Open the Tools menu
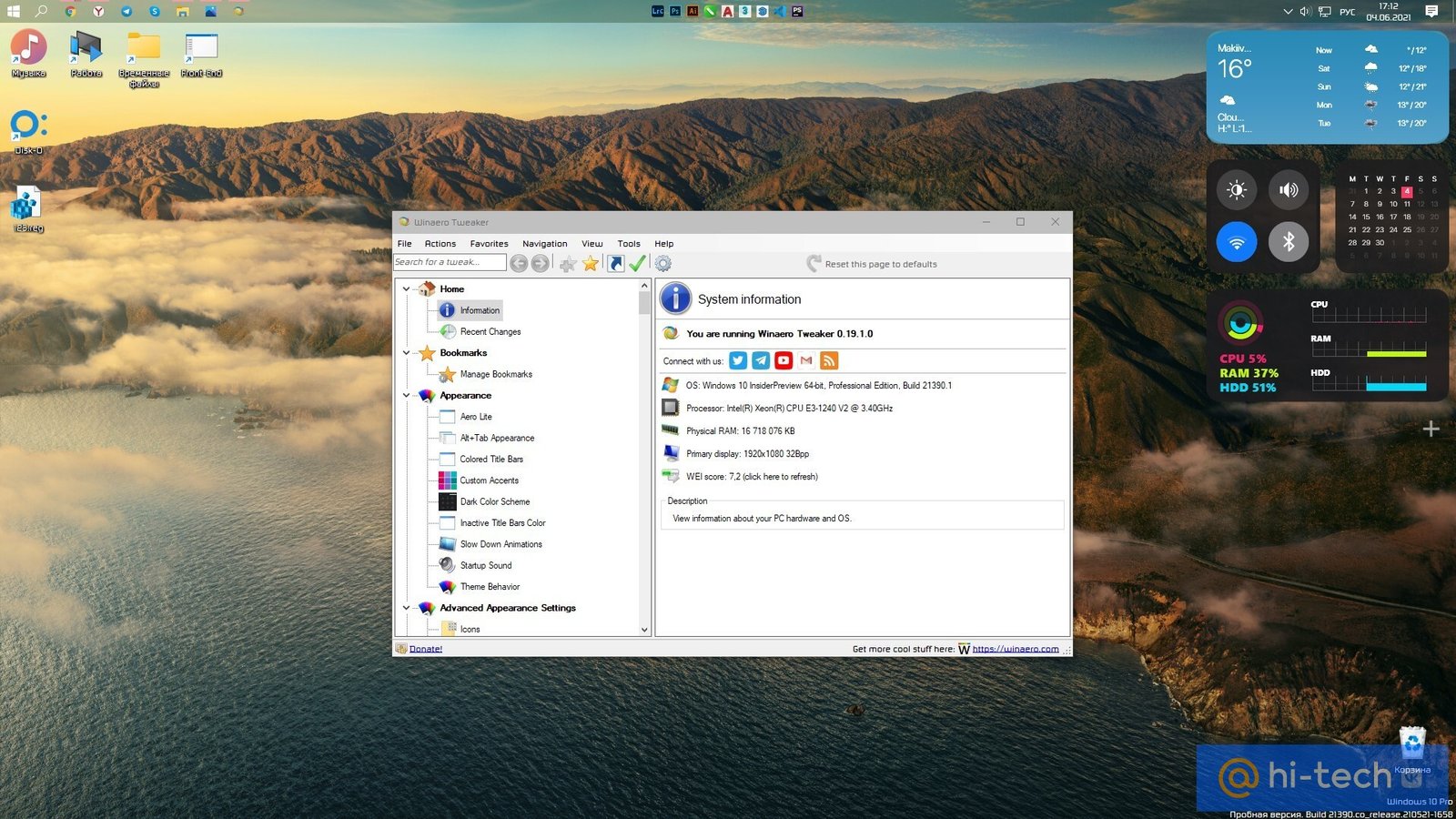 (x=629, y=243)
